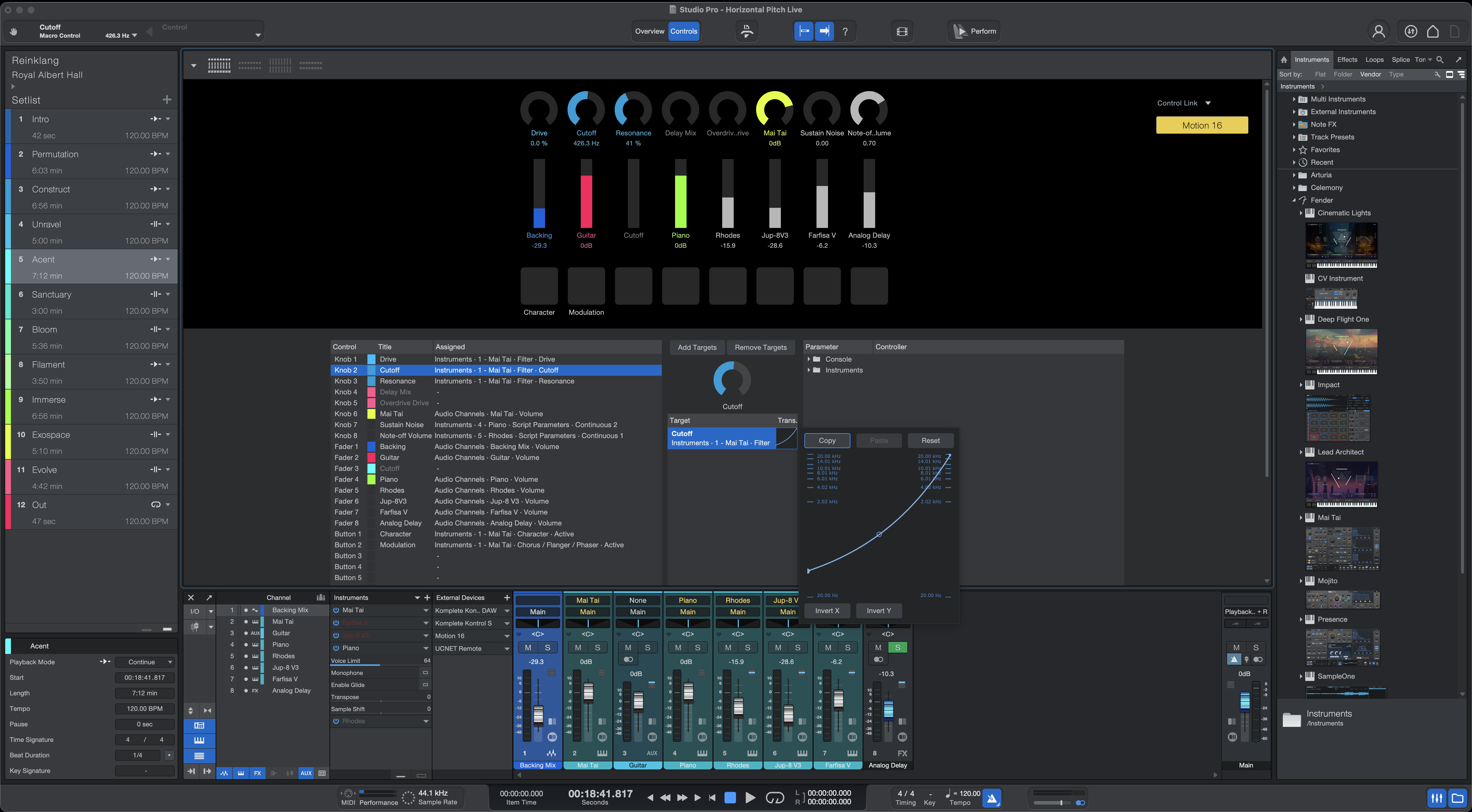The image size is (1472, 812).
Task: Open the browser folder icon in bottom-right corner
Action: click(x=1458, y=798)
